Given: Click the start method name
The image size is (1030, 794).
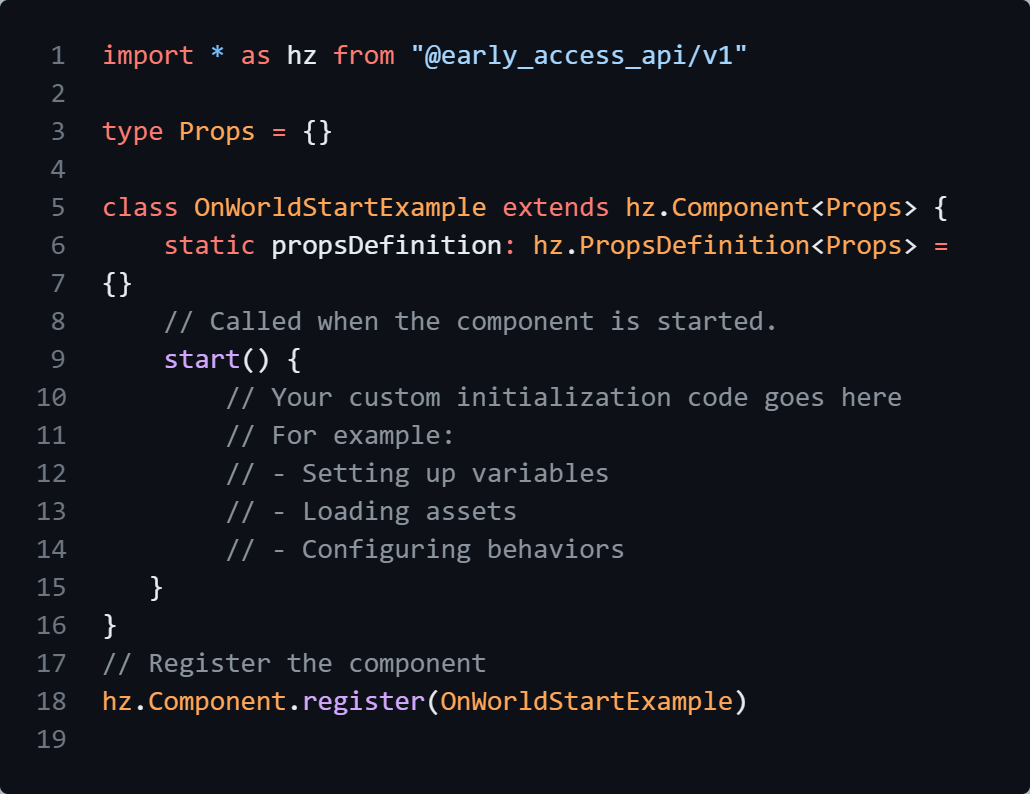Looking at the screenshot, I should coord(202,359).
